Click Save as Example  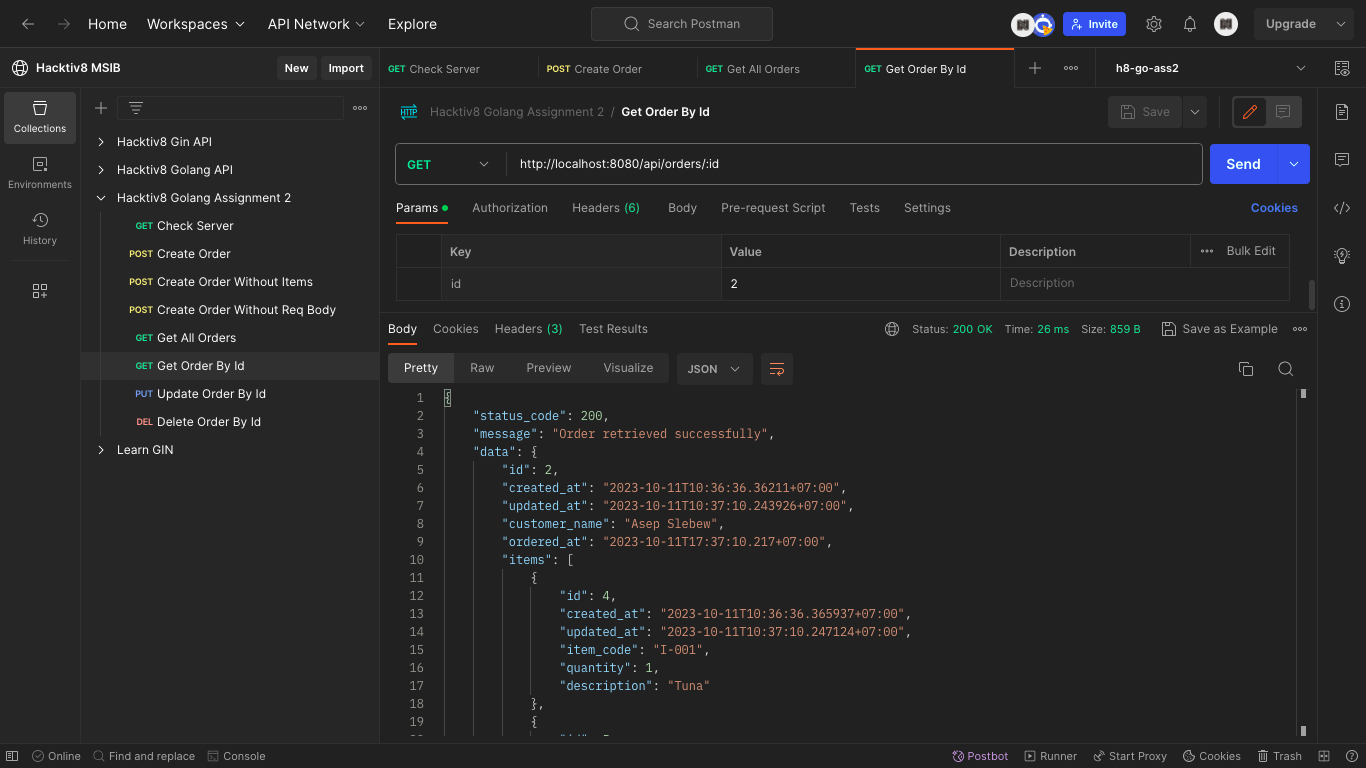1220,329
